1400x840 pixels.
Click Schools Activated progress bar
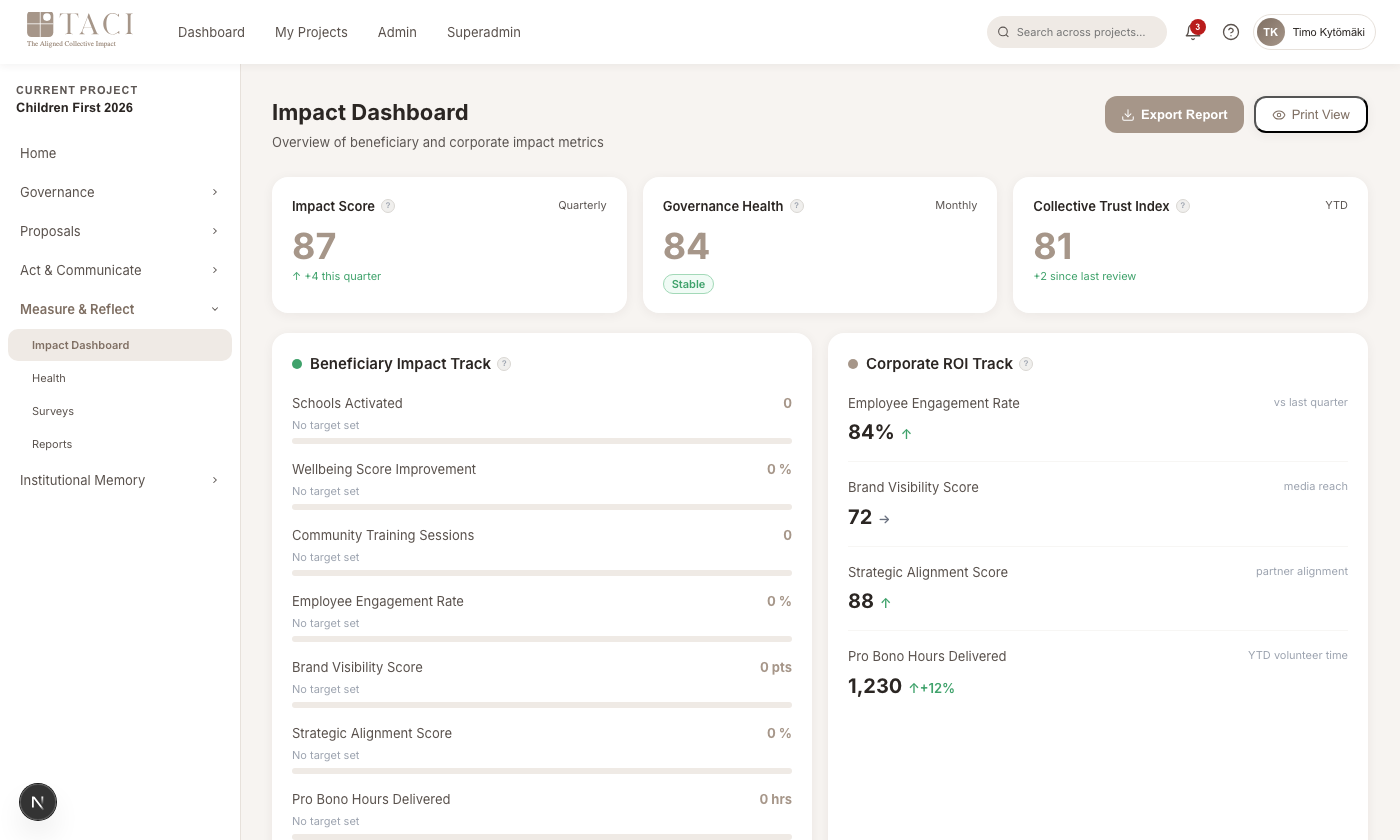coord(542,441)
